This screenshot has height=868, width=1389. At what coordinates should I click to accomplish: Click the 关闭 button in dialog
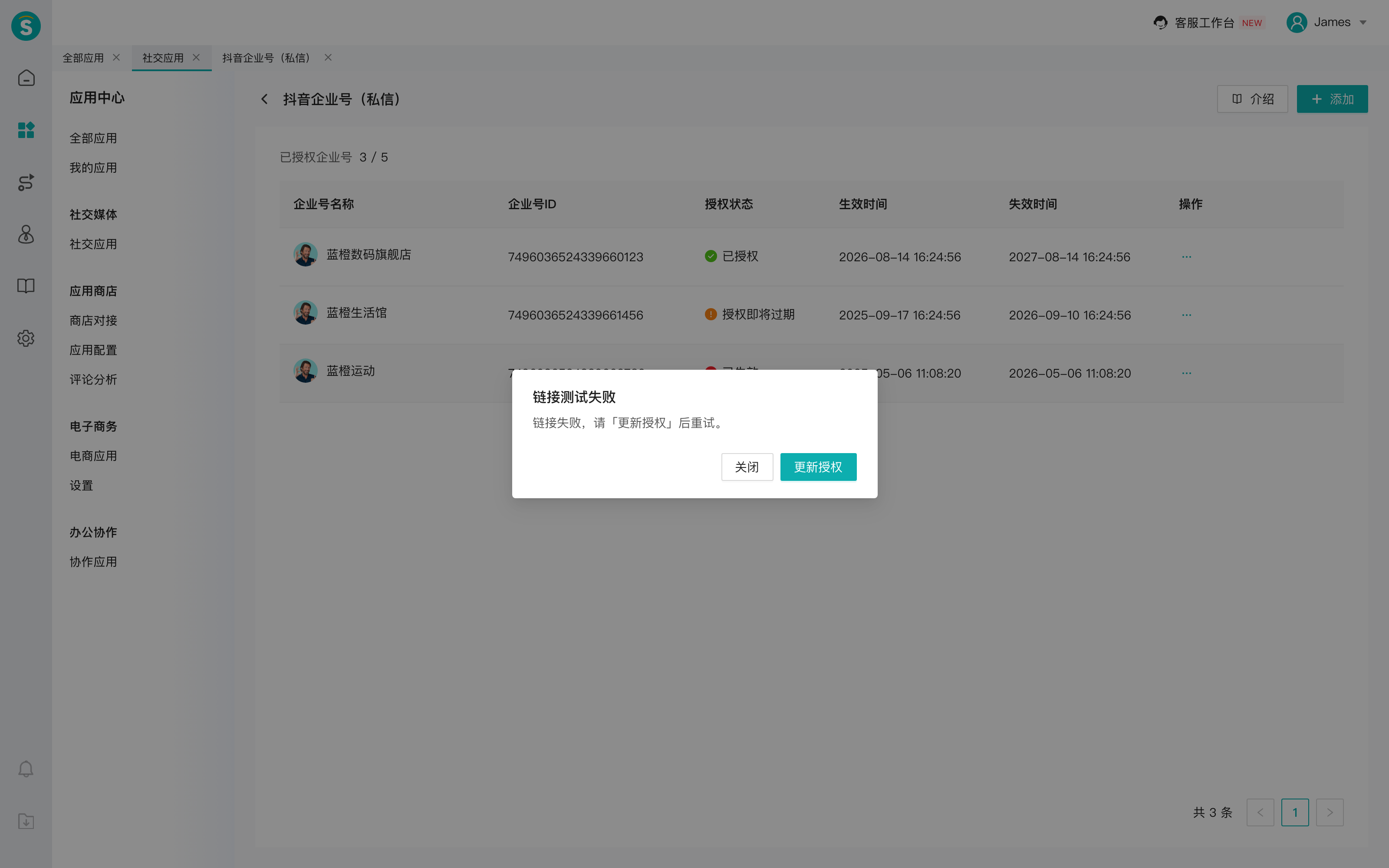pyautogui.click(x=747, y=467)
